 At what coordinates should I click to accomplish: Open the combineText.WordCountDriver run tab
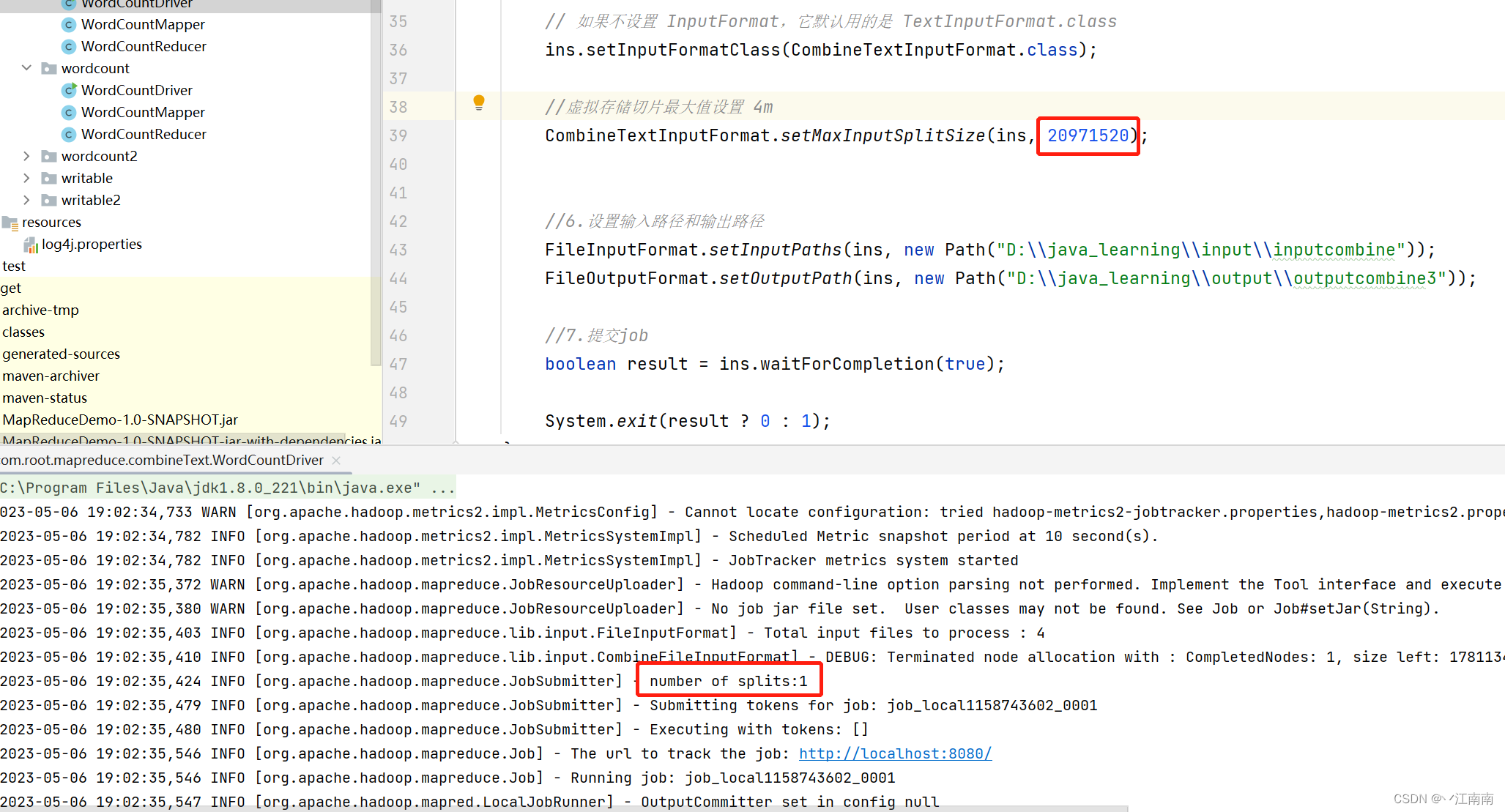[162, 460]
